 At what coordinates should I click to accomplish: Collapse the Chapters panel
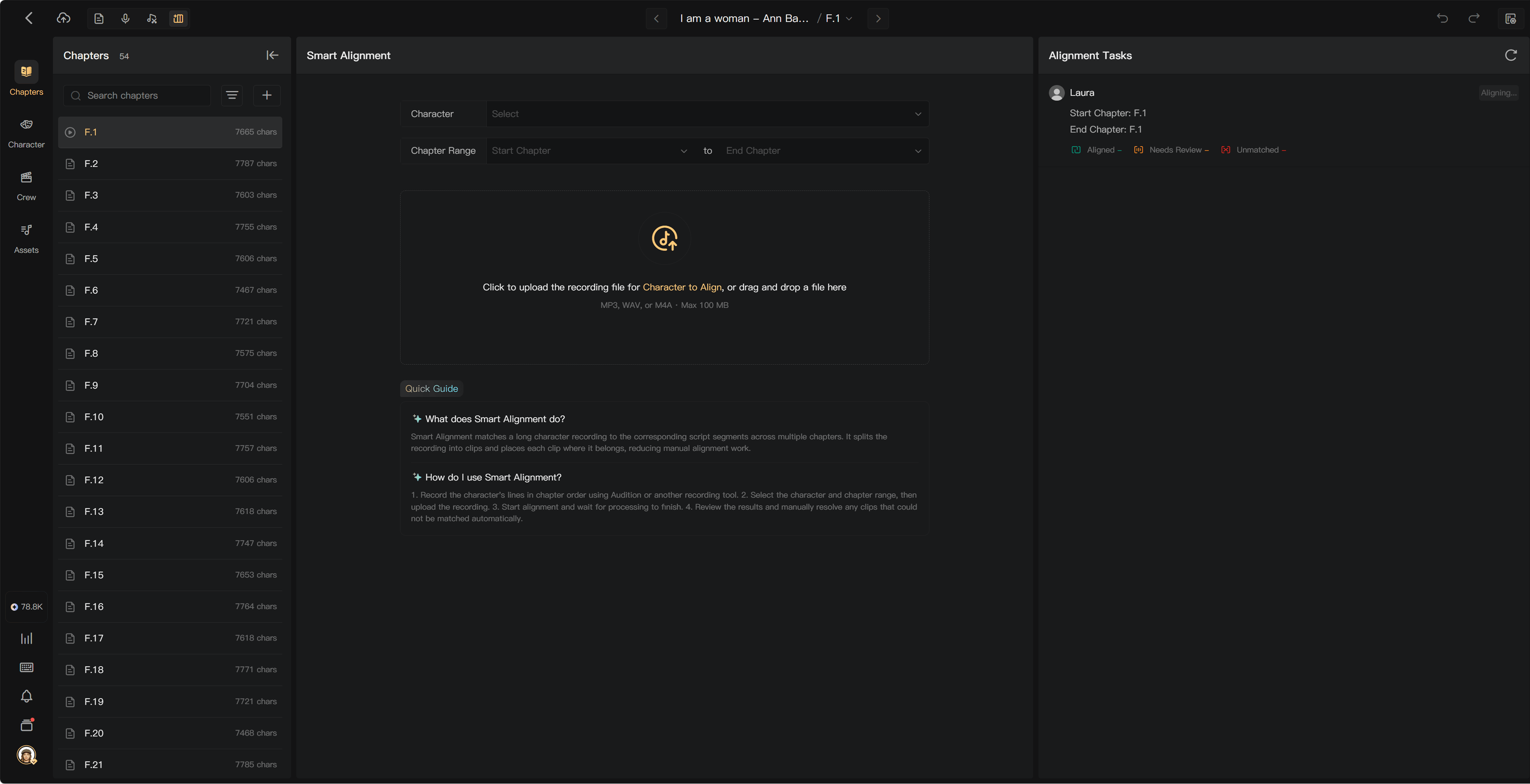click(x=272, y=55)
